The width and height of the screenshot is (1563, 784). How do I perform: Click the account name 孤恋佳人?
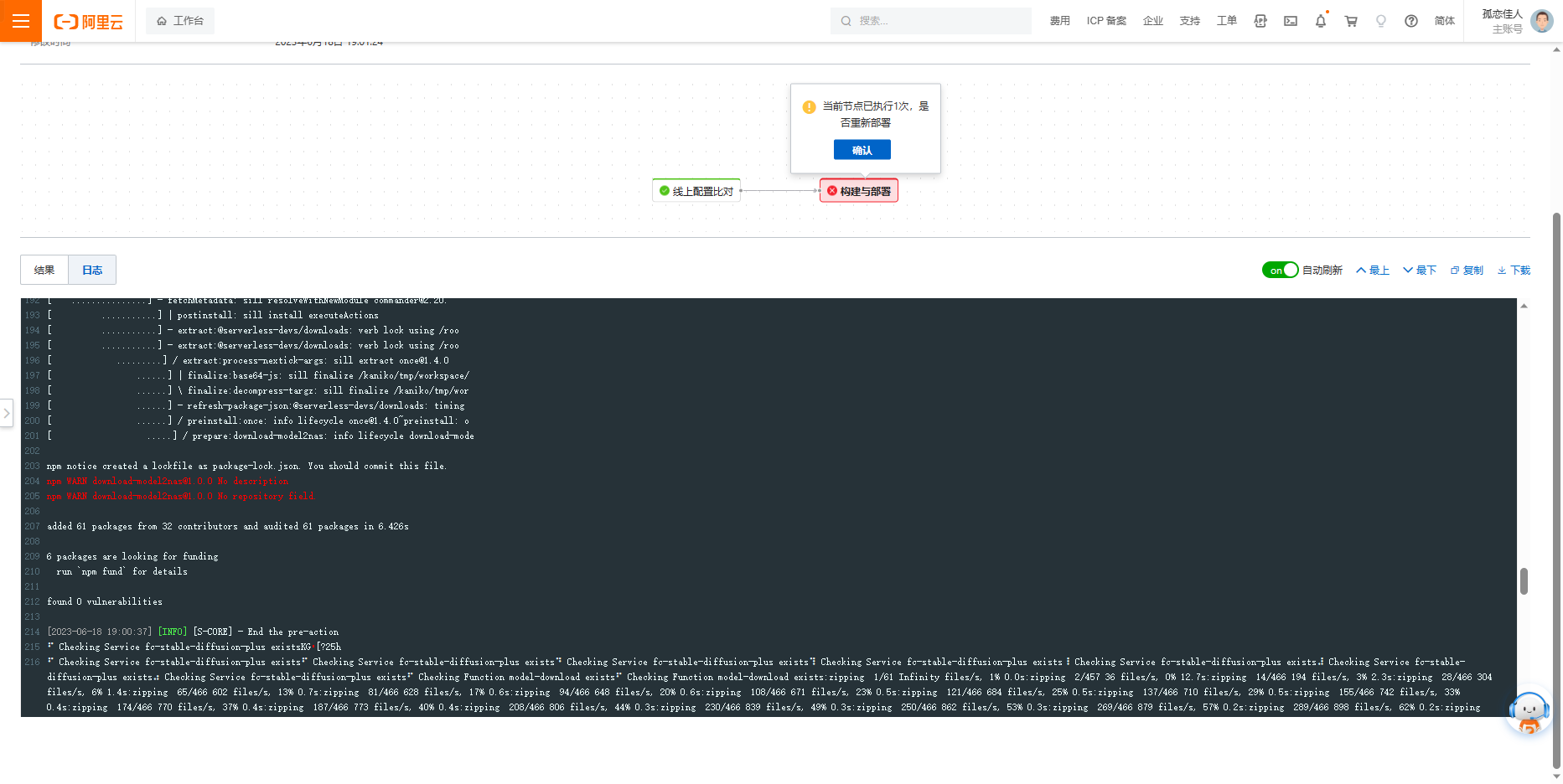(x=1502, y=14)
